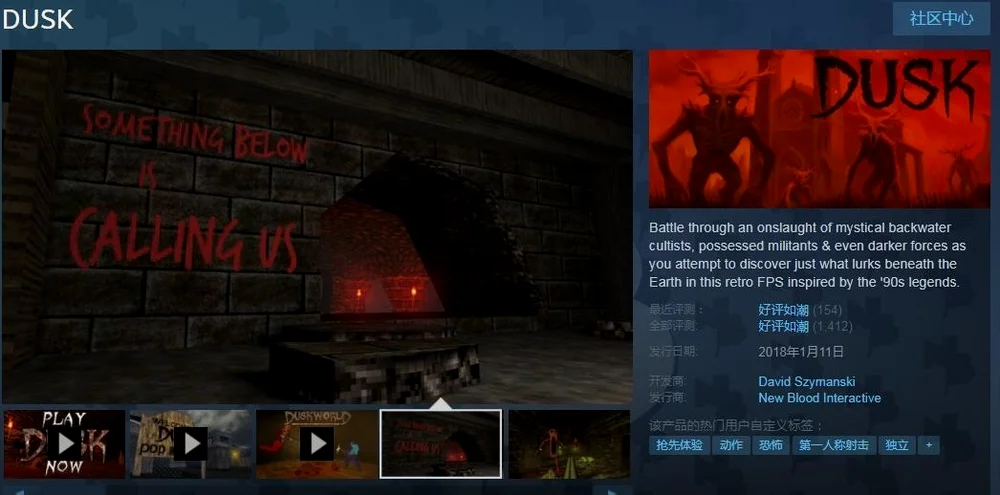Open the recent reviews 好评如潮 (154) link
1000x495 pixels.
pos(800,310)
